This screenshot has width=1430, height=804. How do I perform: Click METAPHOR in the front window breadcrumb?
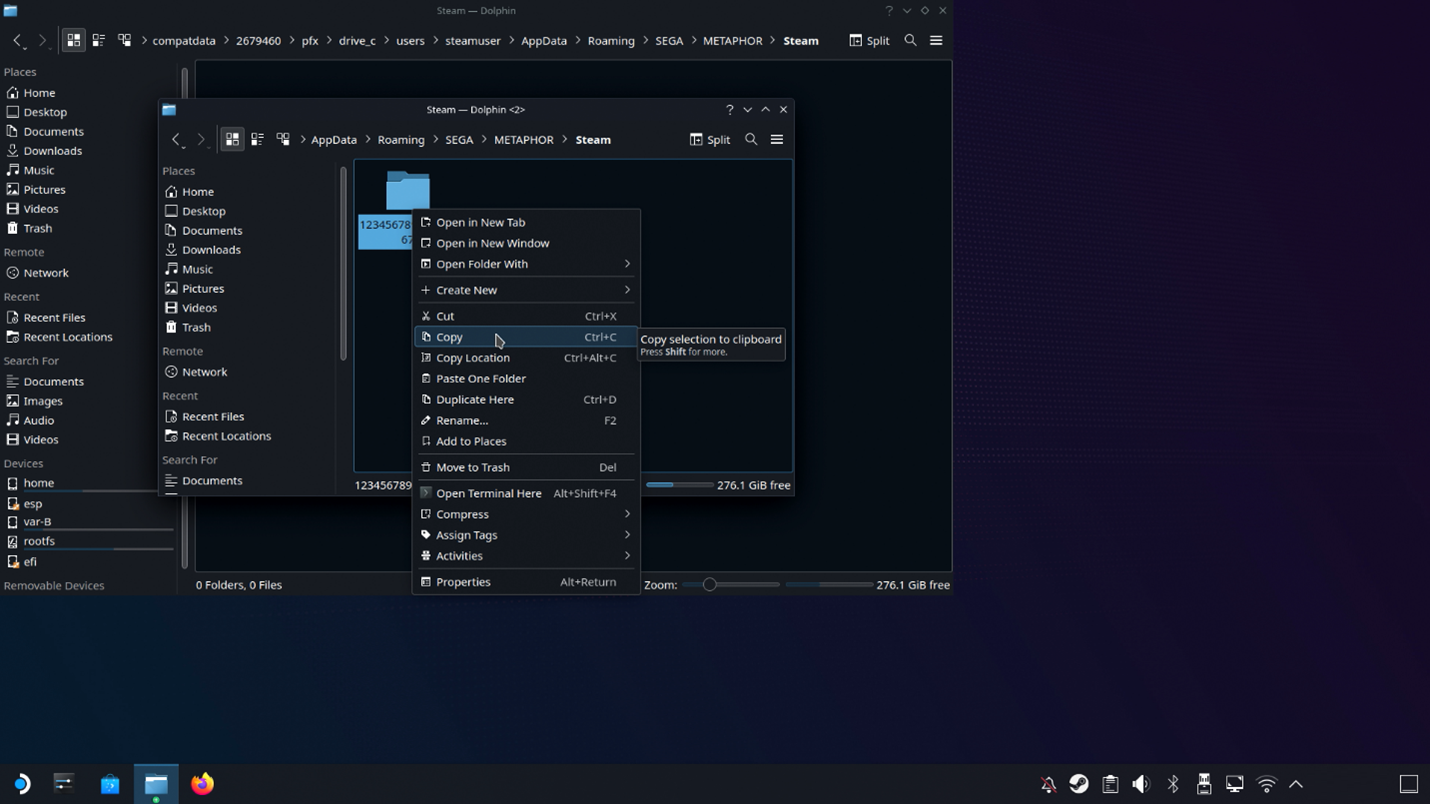click(x=523, y=140)
